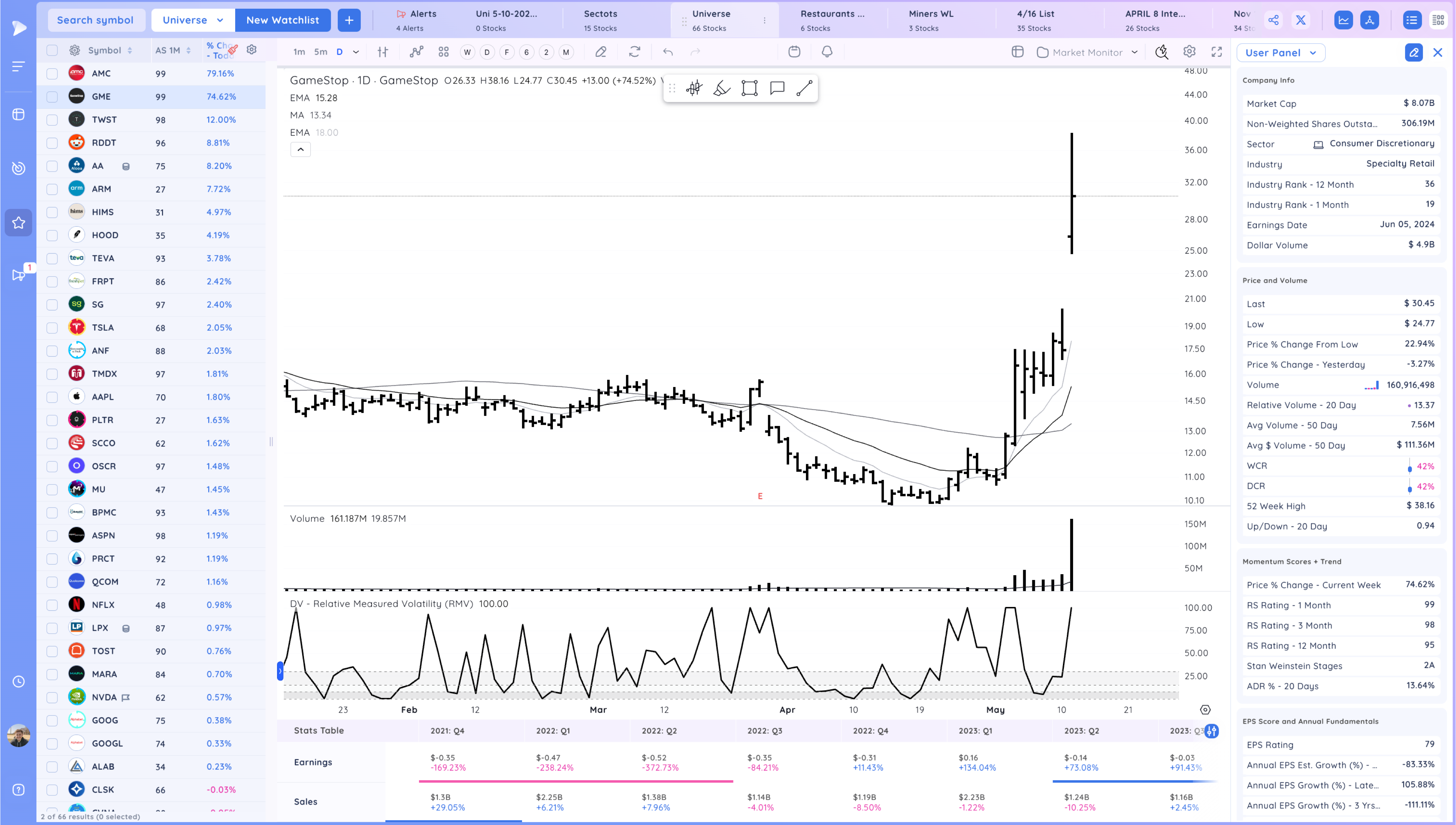
Task: Create an alert with the bell icon
Action: [x=827, y=52]
